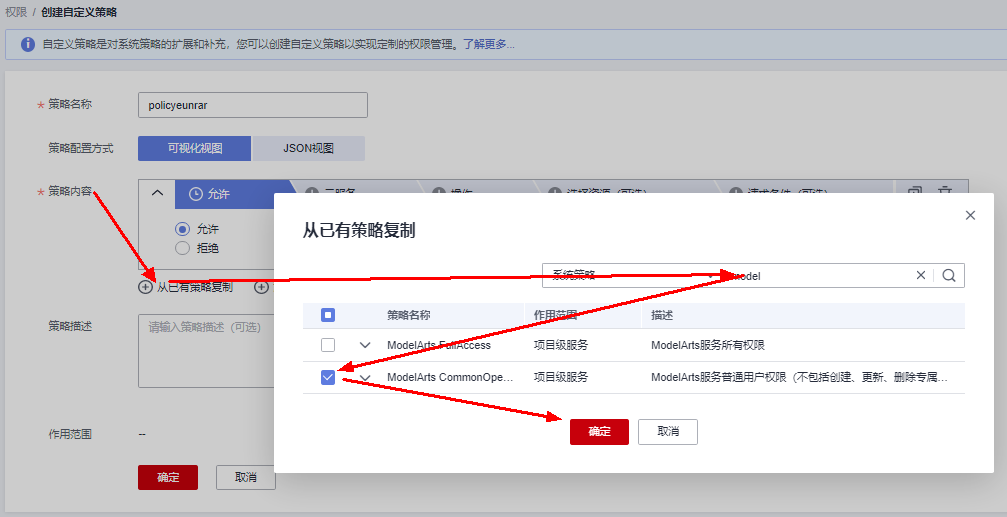The image size is (1007, 517).
Task: Expand the ModelArts FullAccess row
Action: (365, 345)
